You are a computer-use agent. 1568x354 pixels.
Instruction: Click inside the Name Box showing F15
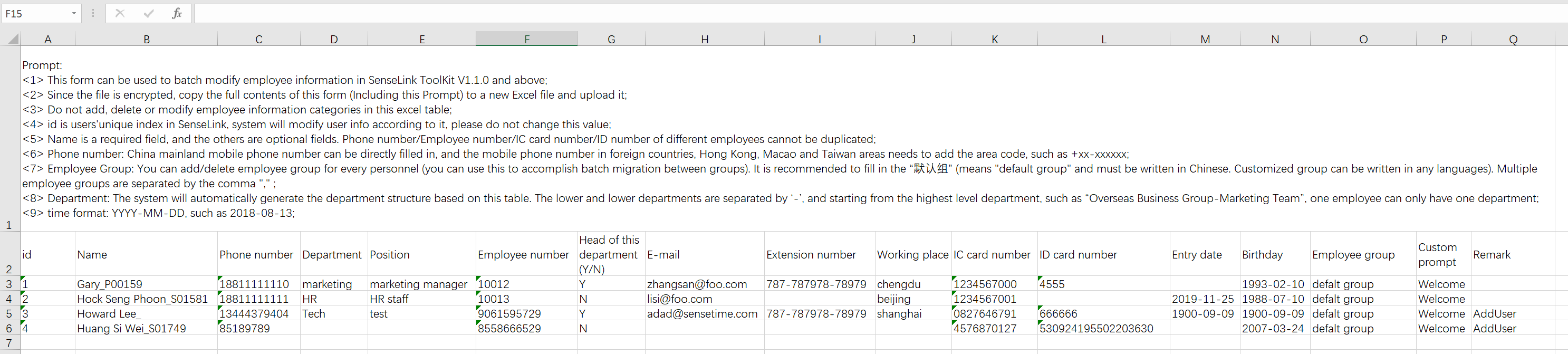click(x=33, y=13)
